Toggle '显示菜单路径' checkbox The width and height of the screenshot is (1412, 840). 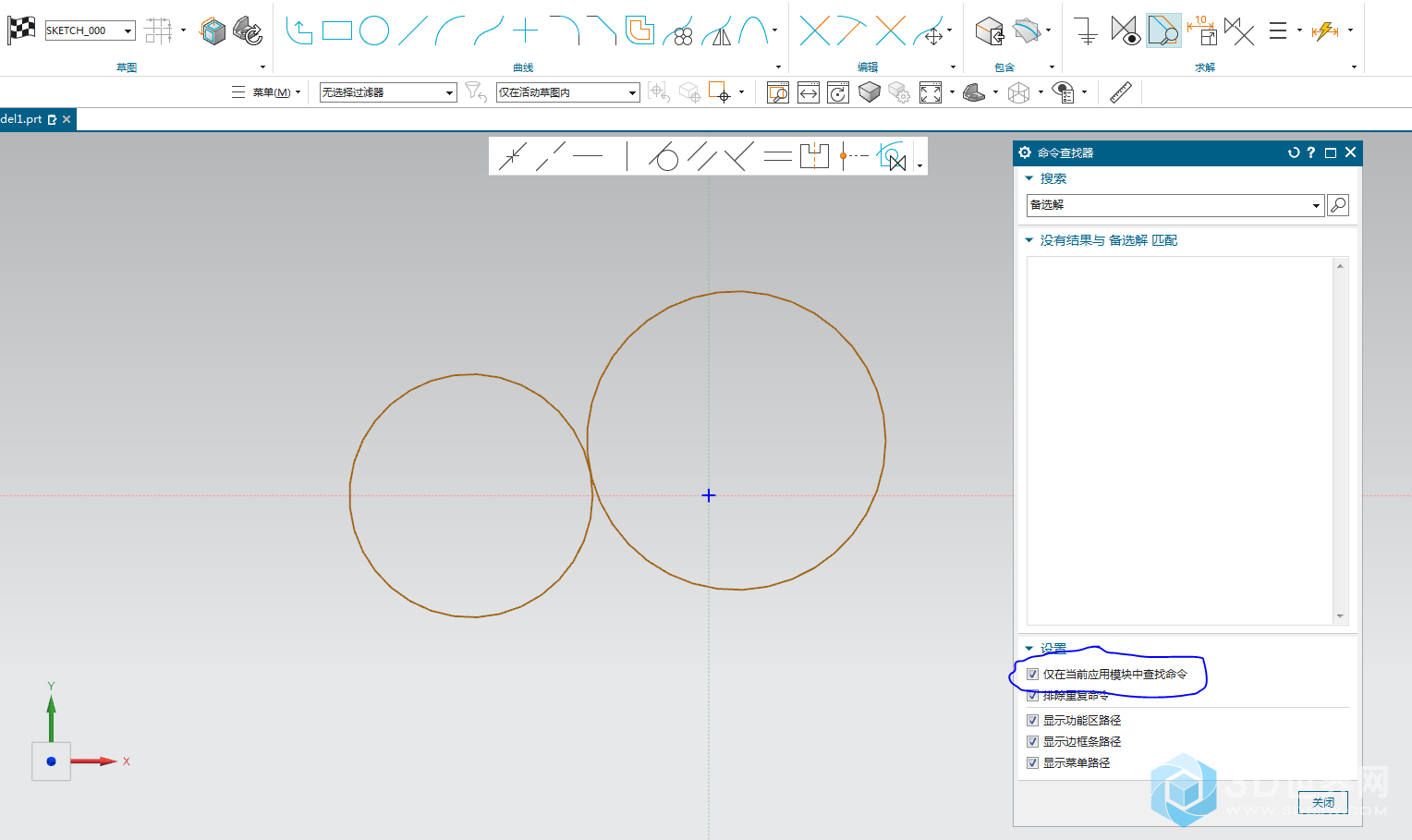pyautogui.click(x=1033, y=762)
